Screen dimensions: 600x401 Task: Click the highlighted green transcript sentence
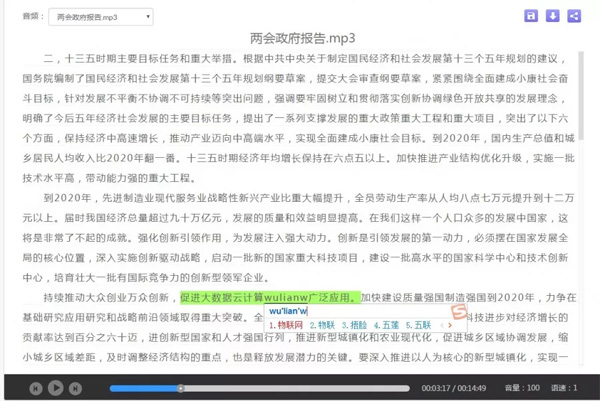267,297
